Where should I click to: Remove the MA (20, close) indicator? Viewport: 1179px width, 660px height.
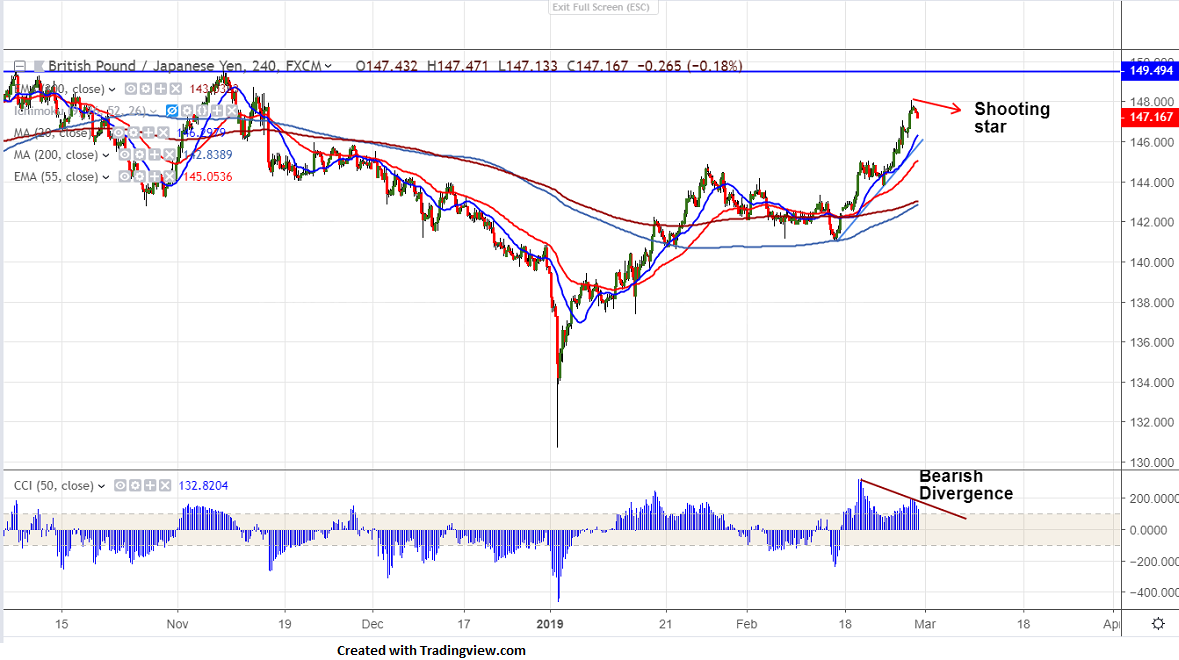164,132
